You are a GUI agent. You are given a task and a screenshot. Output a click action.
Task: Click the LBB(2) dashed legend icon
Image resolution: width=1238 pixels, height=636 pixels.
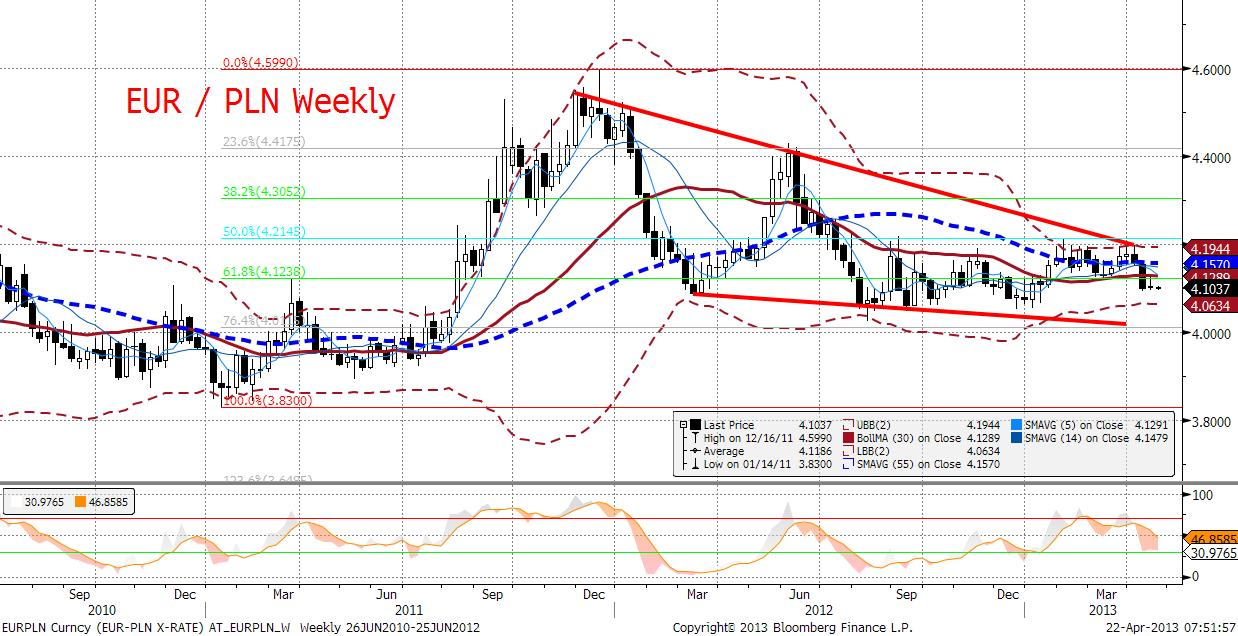coord(848,451)
